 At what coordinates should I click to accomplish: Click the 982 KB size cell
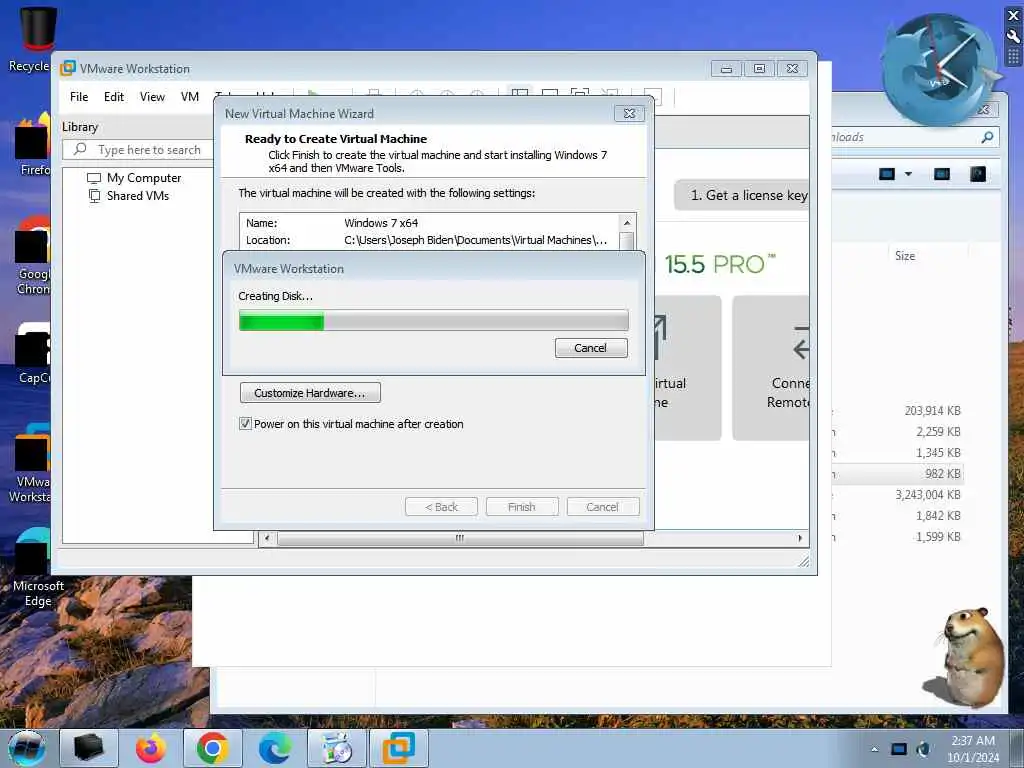pos(942,473)
